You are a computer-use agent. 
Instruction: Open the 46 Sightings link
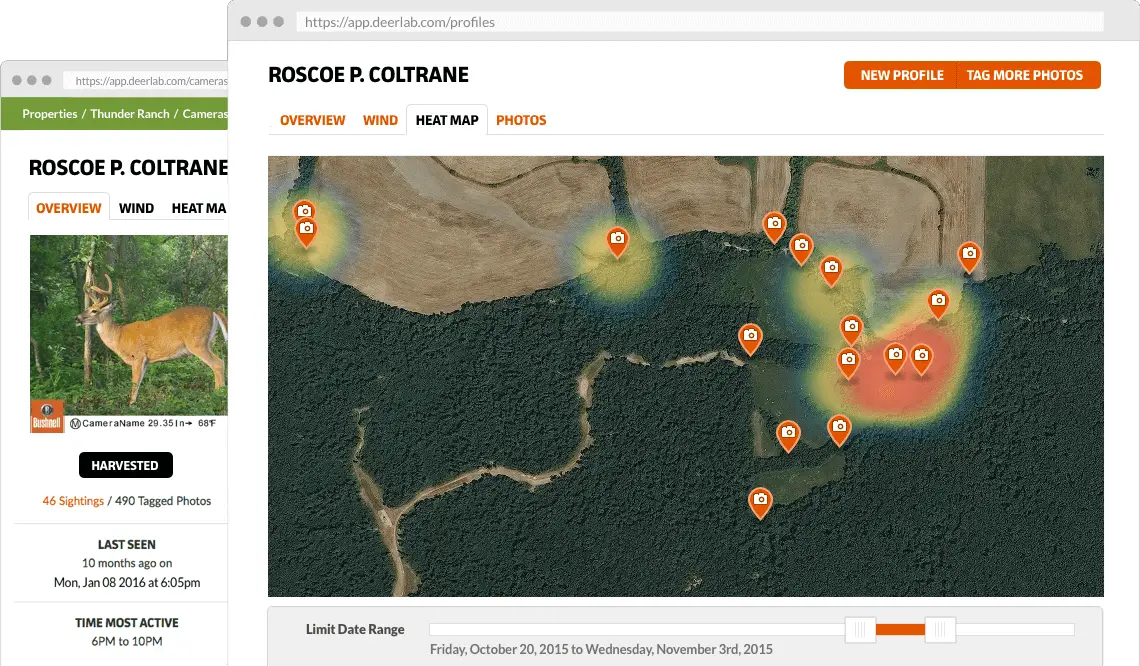pos(72,500)
